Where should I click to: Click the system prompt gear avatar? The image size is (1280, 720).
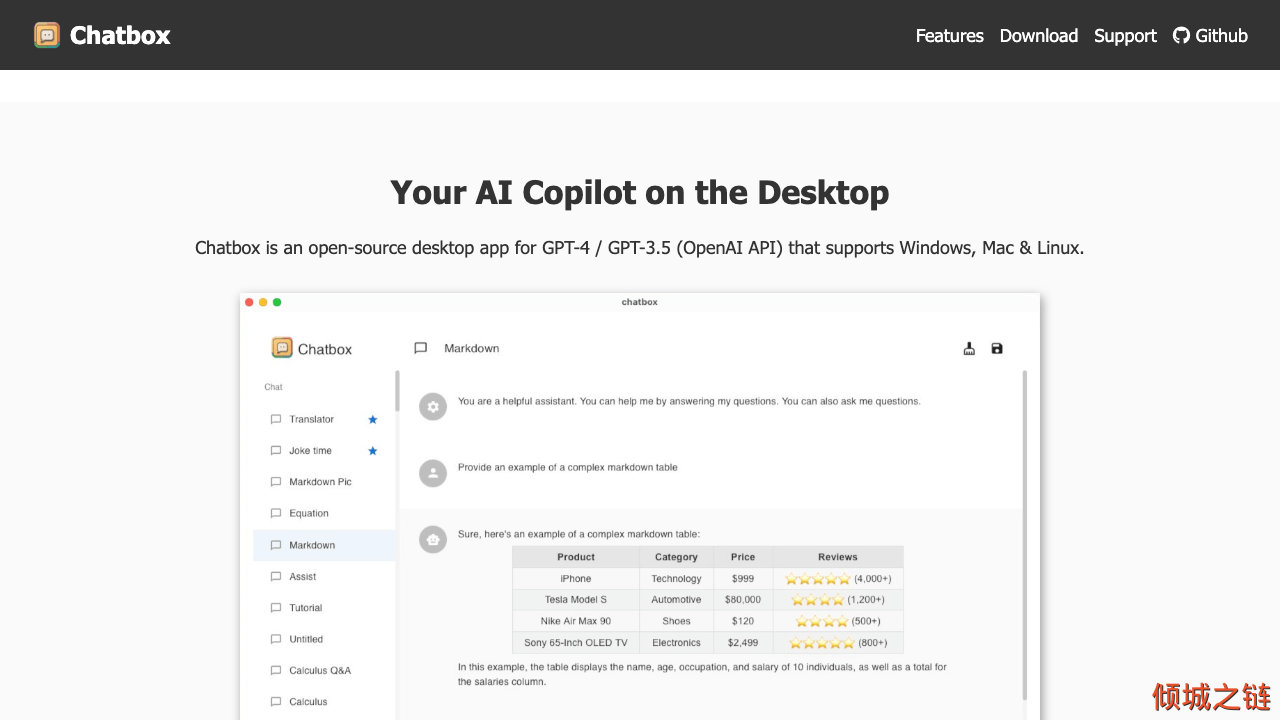(x=433, y=406)
